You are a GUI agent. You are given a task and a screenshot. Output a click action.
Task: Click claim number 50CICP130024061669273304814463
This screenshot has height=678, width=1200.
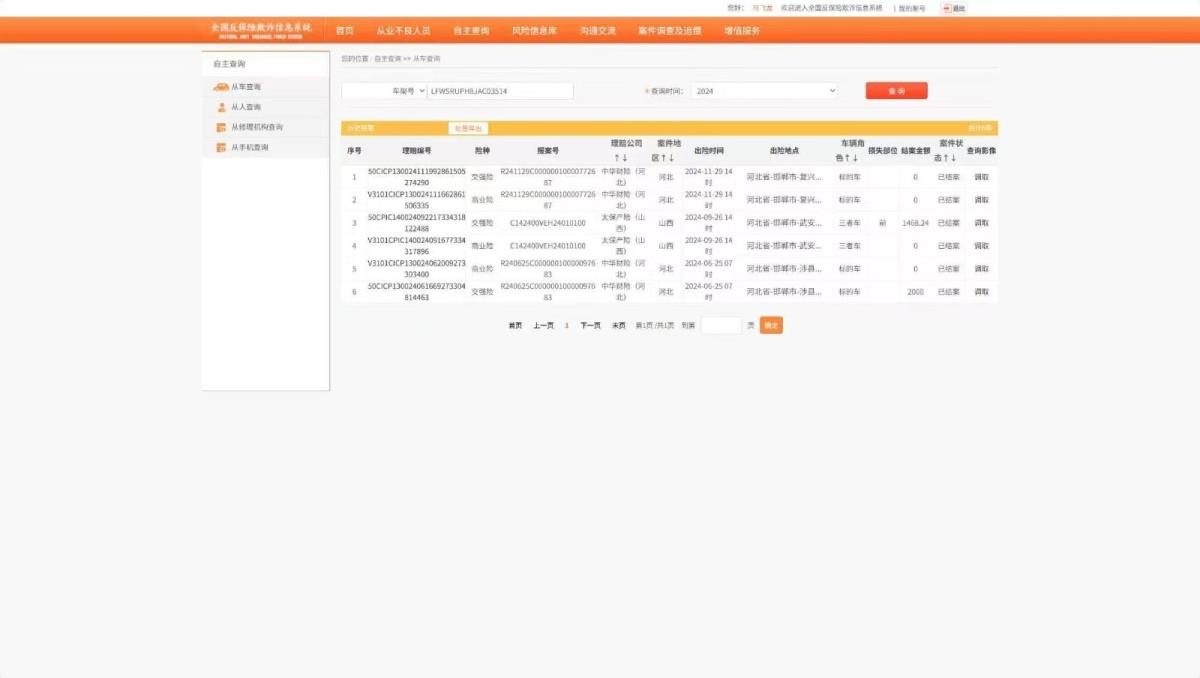click(417, 292)
